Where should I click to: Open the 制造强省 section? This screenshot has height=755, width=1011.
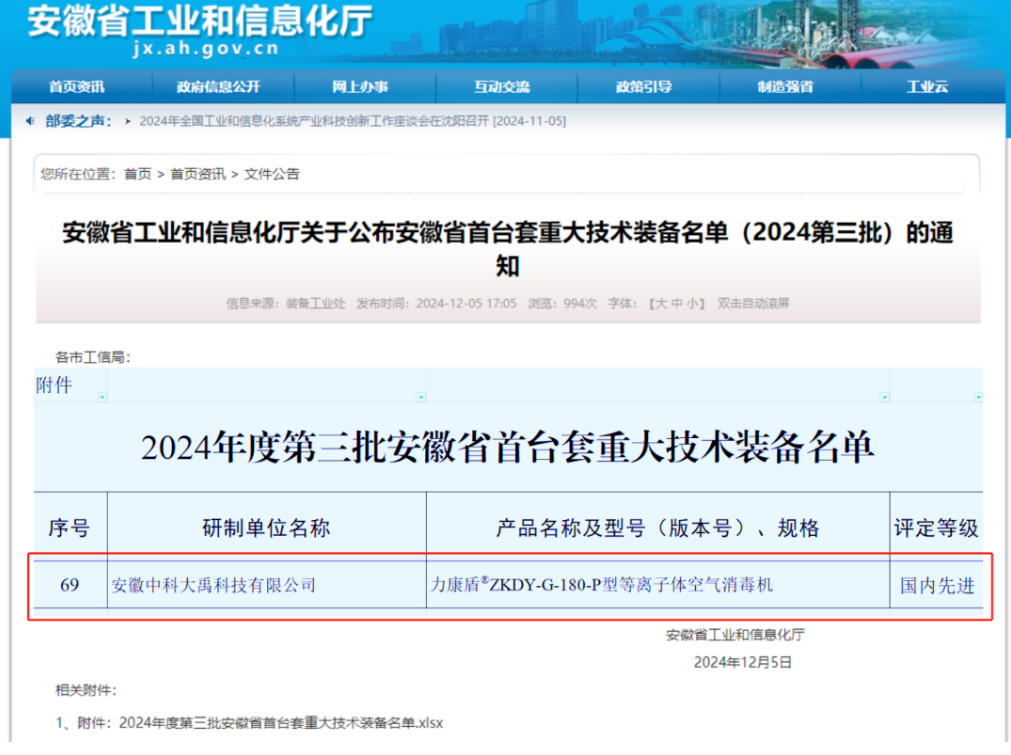(x=788, y=87)
